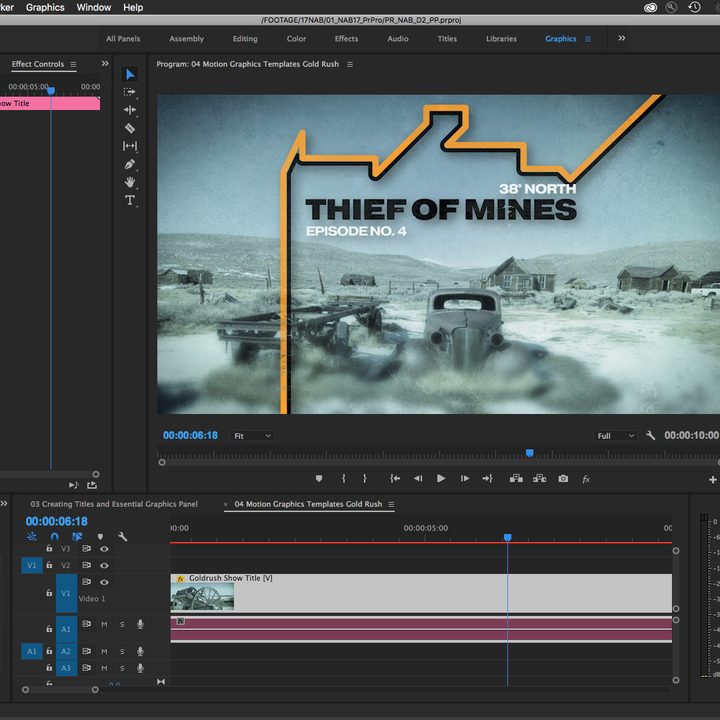Step forward one frame
The width and height of the screenshot is (720, 720).
465,478
